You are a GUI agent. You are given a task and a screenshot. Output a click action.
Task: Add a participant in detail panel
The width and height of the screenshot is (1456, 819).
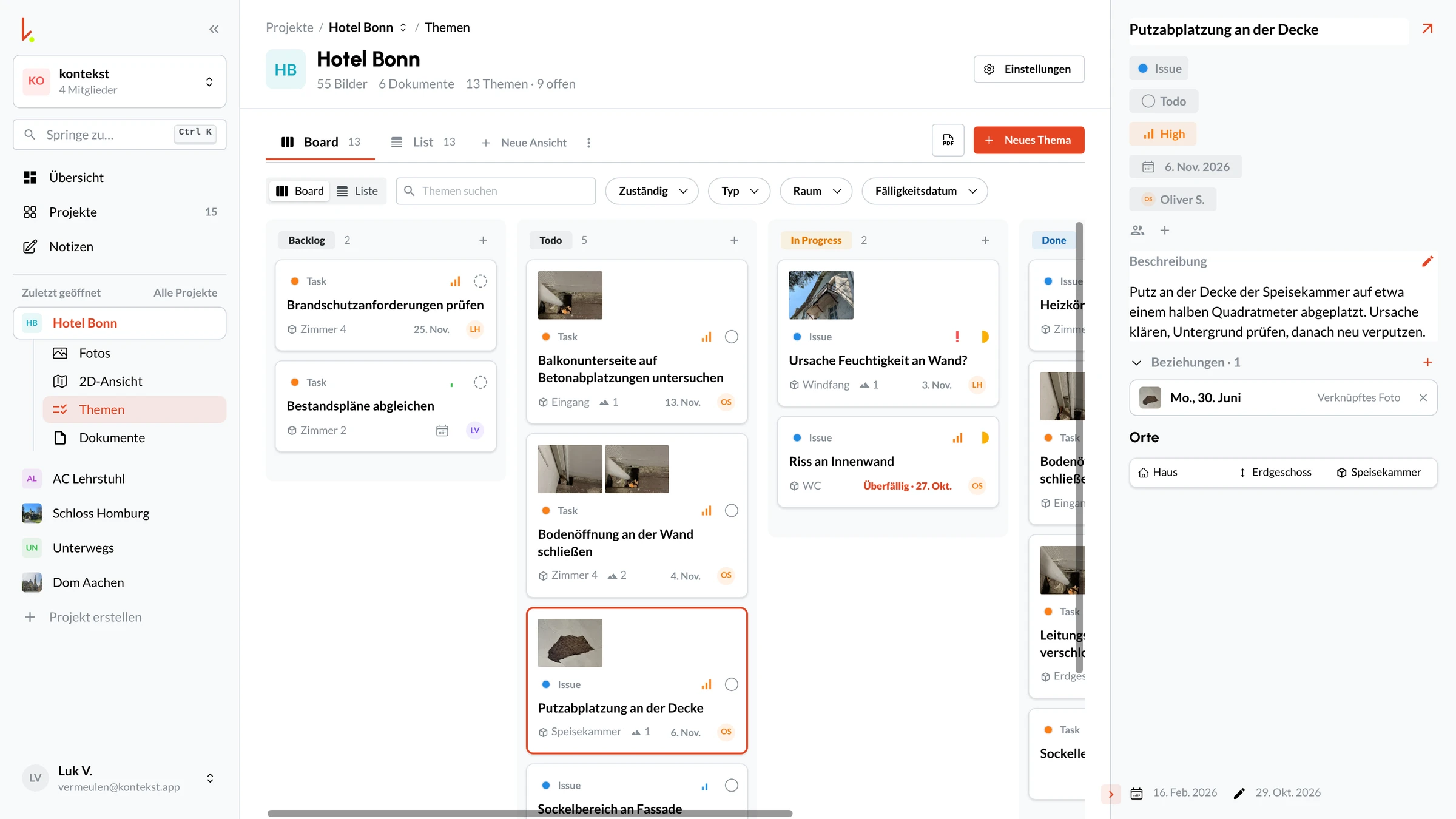[1164, 231]
